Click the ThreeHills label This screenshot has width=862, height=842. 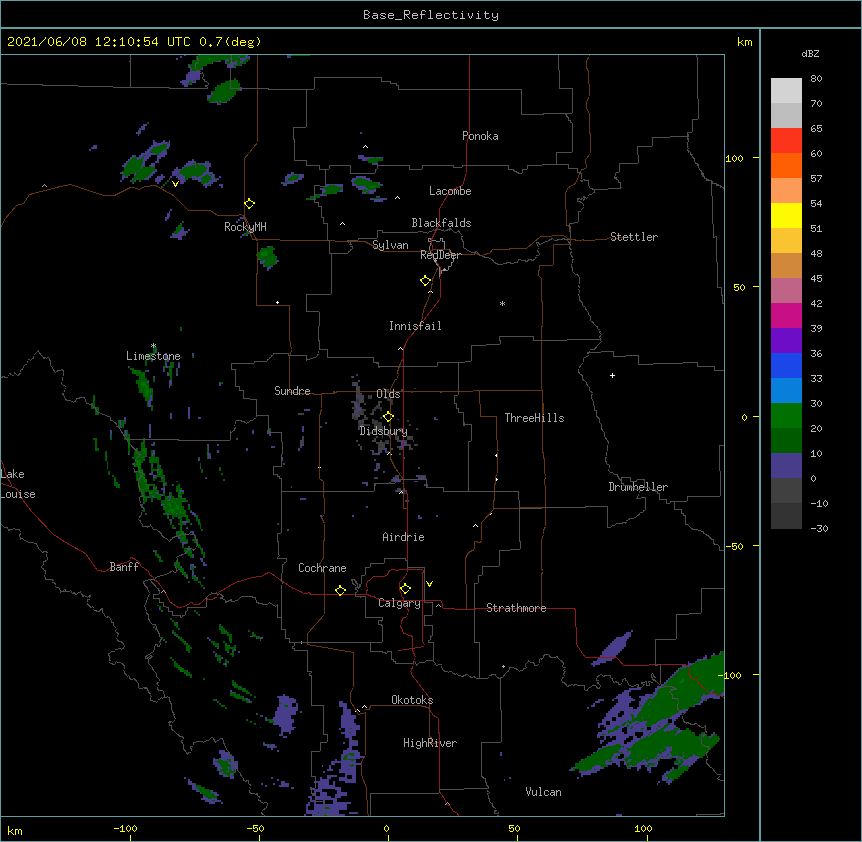click(x=534, y=418)
